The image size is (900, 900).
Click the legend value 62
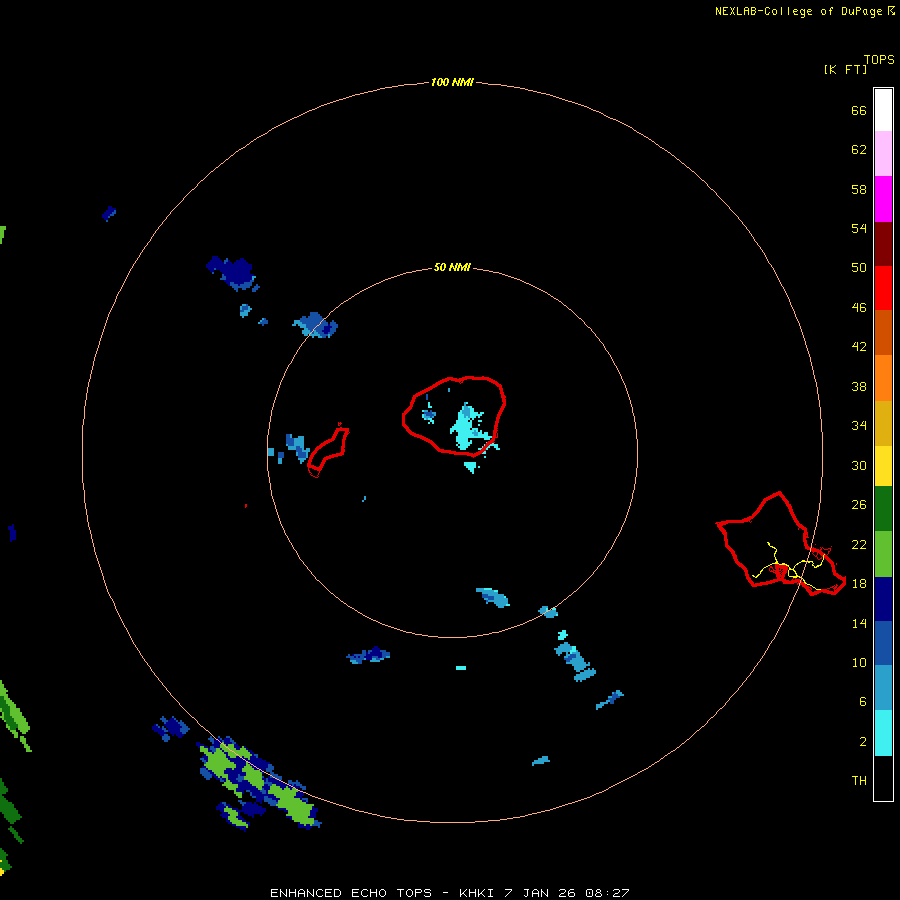859,149
